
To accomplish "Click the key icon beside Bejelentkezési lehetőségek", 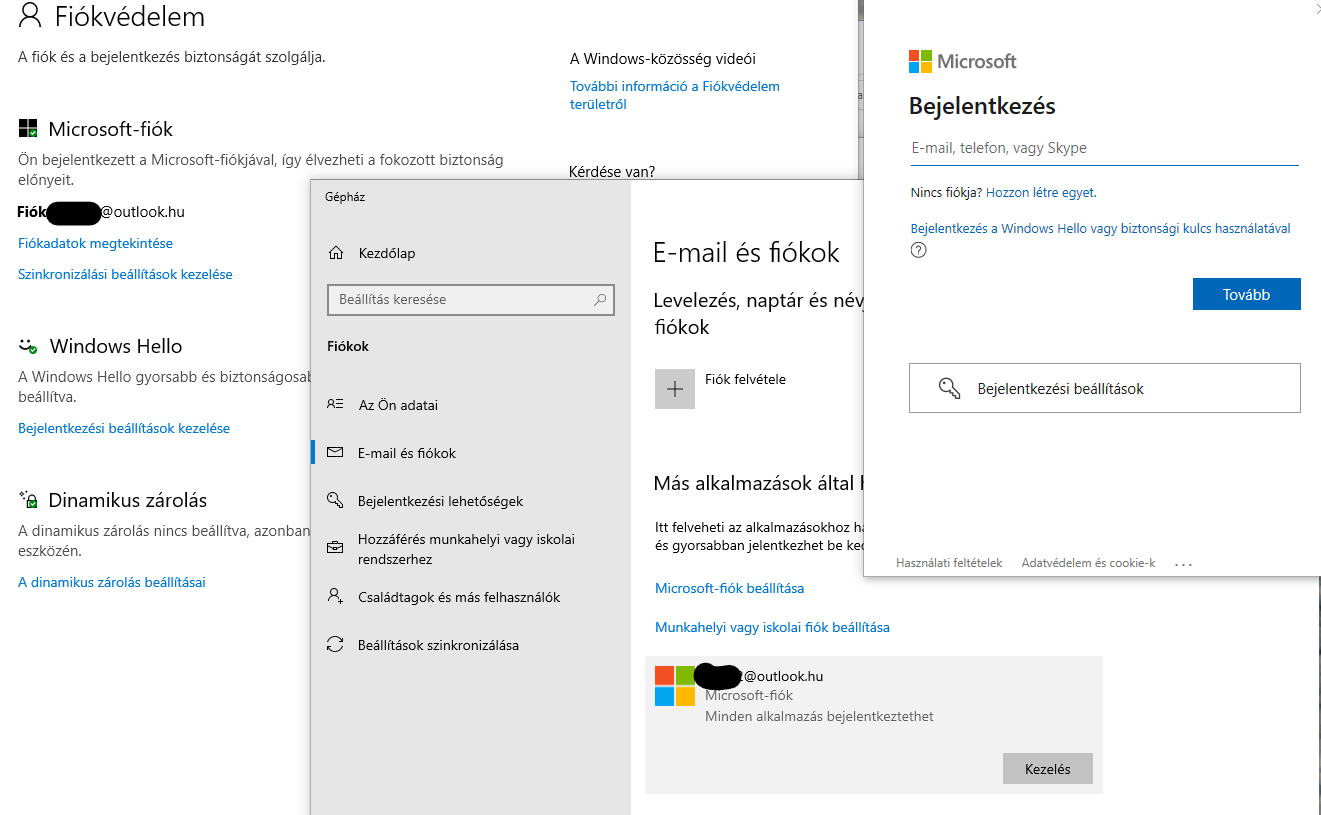I will 335,501.
